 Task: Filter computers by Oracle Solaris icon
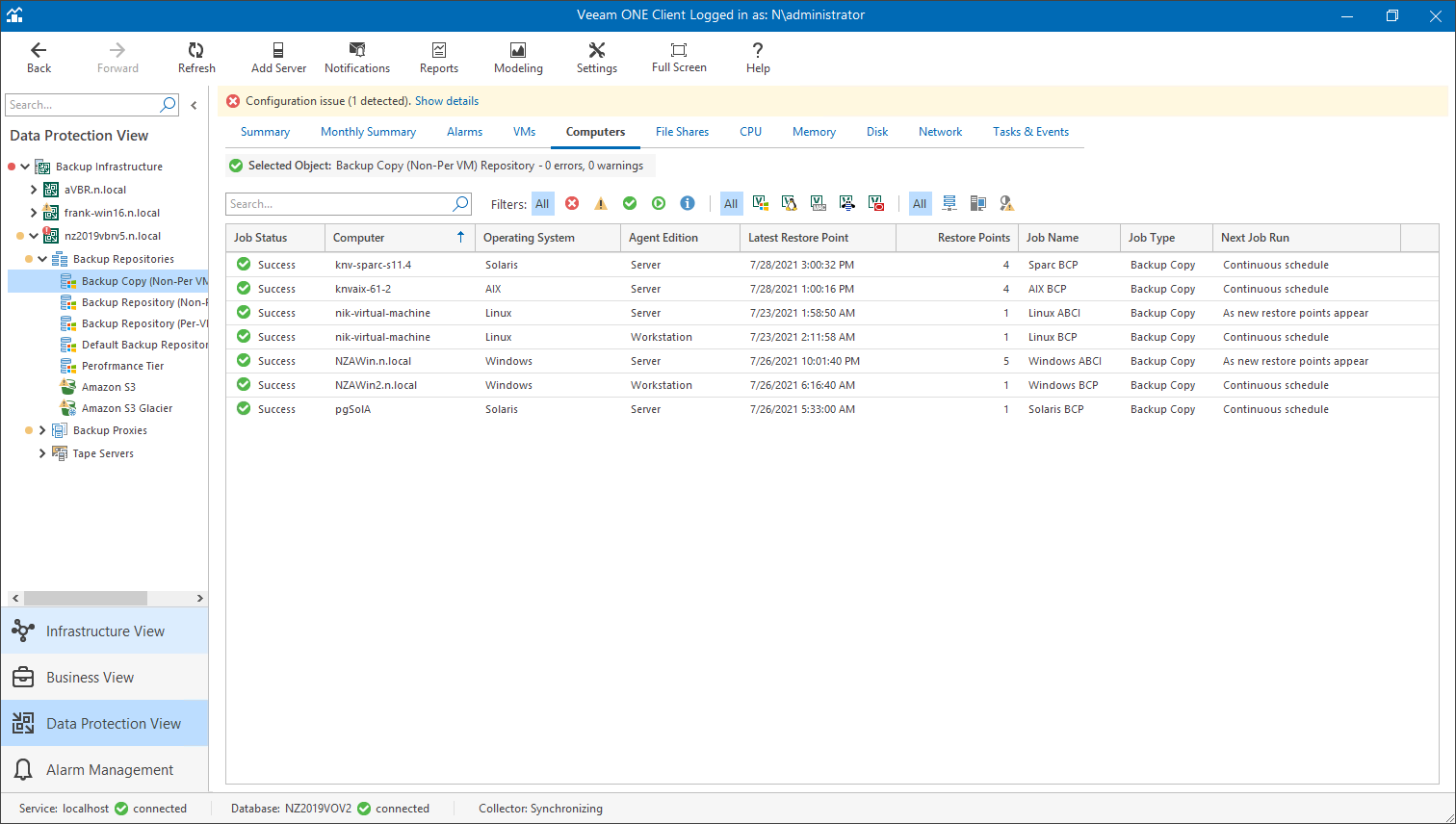(x=875, y=203)
